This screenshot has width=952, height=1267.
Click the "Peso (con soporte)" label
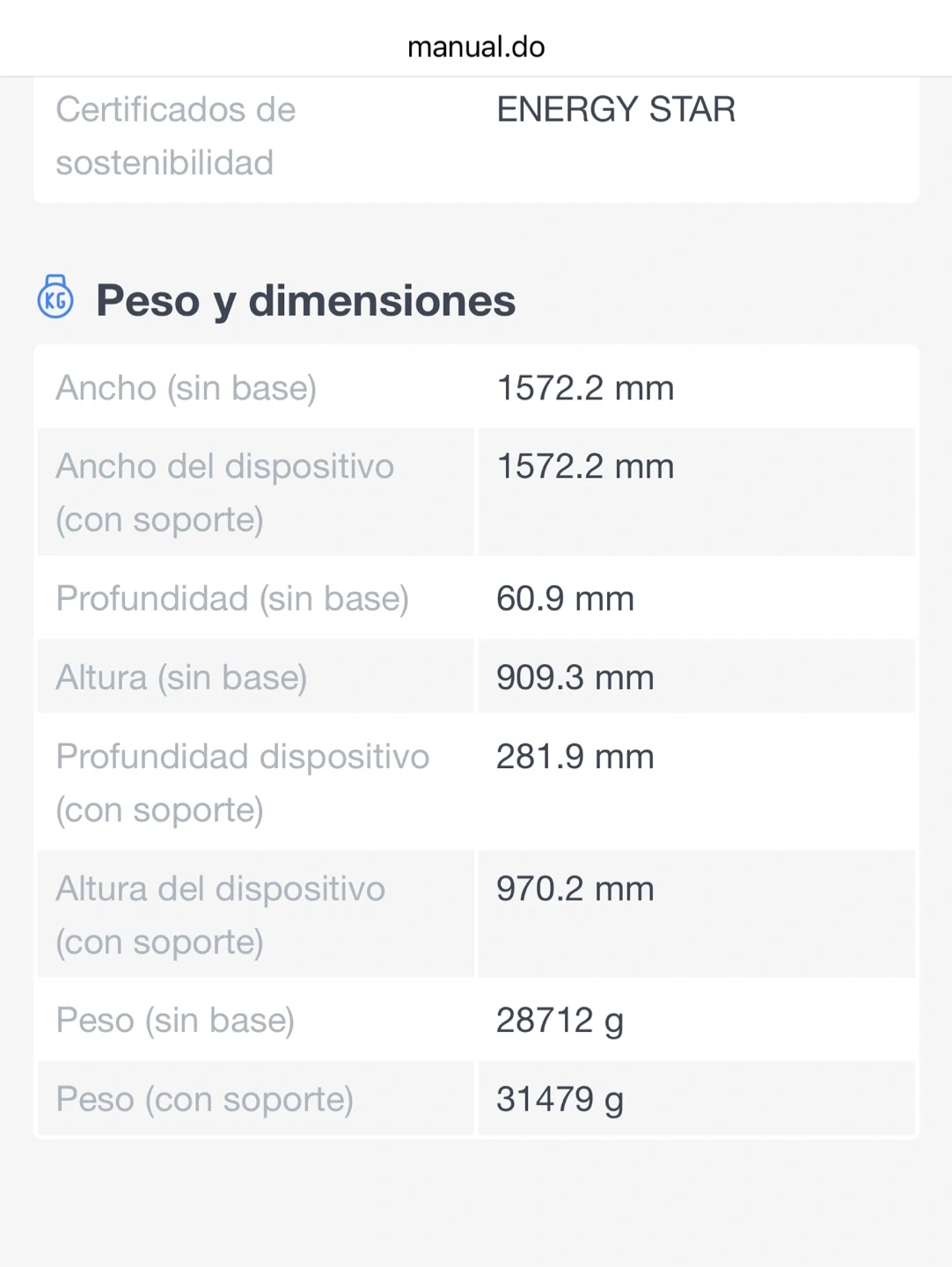point(204,1100)
